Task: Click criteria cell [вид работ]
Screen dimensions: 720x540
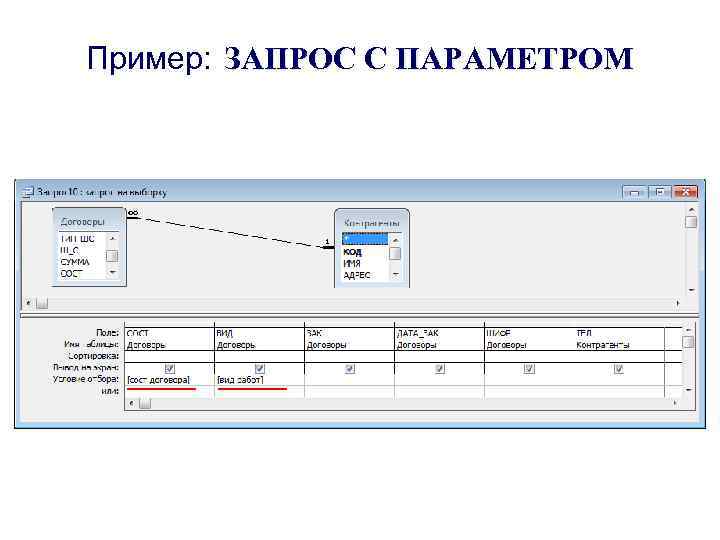Action: [259, 380]
